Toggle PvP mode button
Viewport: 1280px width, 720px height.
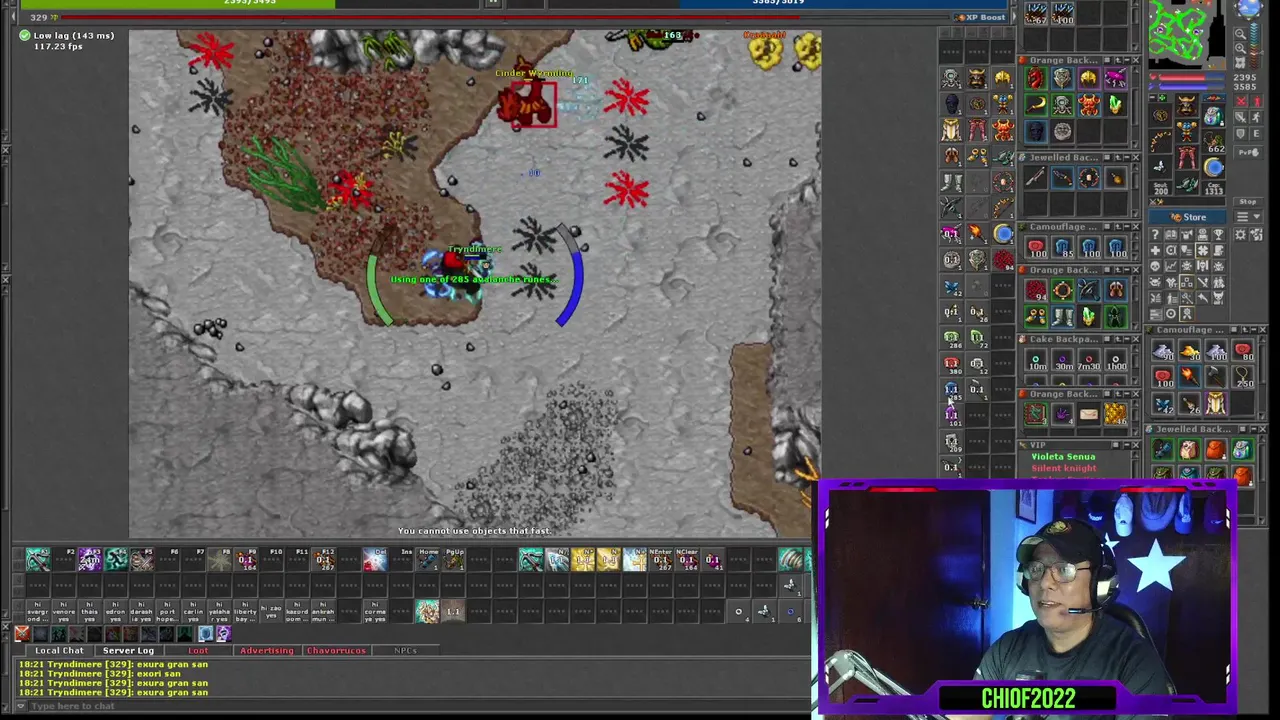click(x=1248, y=152)
